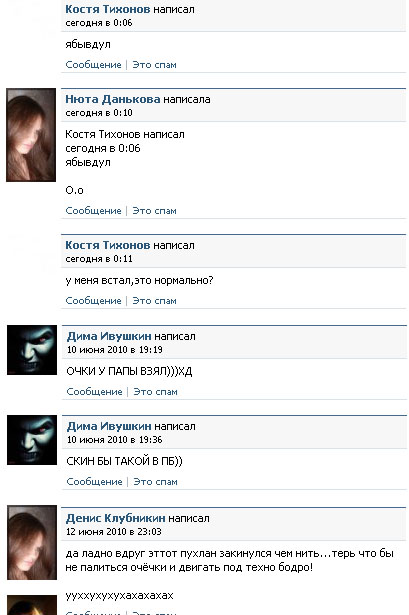409x615 pixels.
Task: Send message to author of 'у меня встал' comment
Action: [x=93, y=301]
